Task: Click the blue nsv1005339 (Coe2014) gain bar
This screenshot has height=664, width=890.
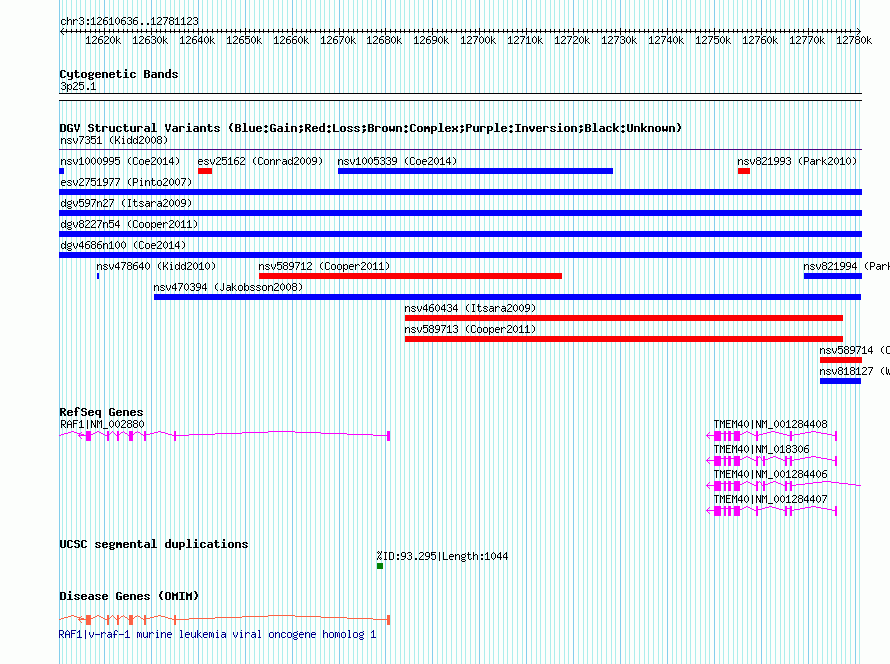Action: (x=475, y=171)
